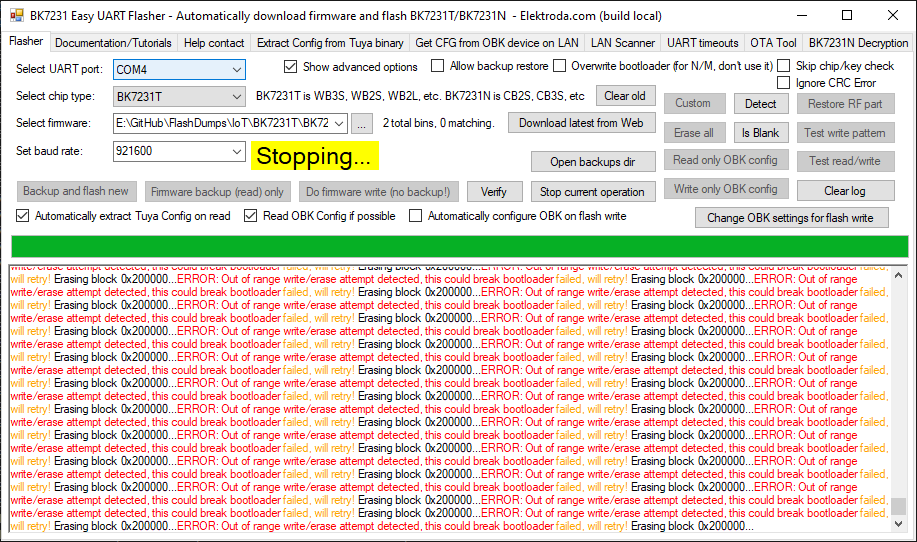Screen dimensions: 917x542
Task: Click the log scrollbar down arrow
Action: (899, 524)
